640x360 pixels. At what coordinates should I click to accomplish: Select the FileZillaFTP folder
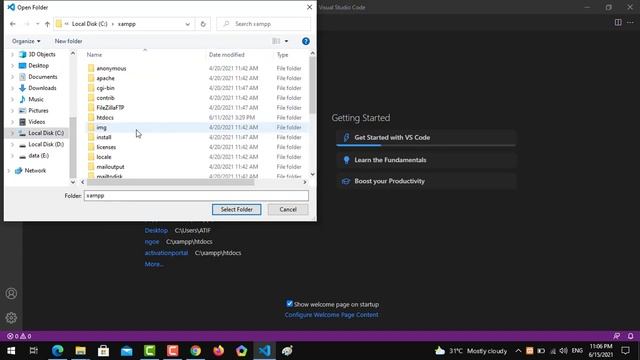[x=110, y=108]
